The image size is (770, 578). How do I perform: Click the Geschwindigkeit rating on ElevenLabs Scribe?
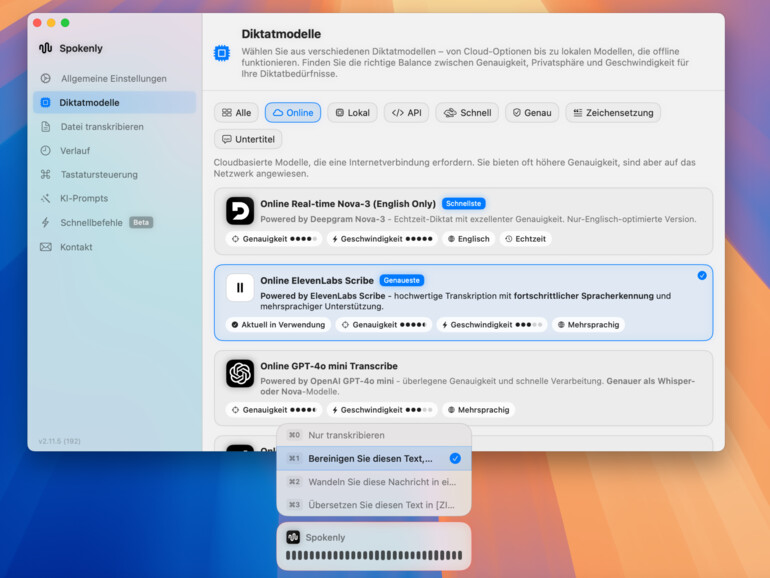[x=492, y=325]
